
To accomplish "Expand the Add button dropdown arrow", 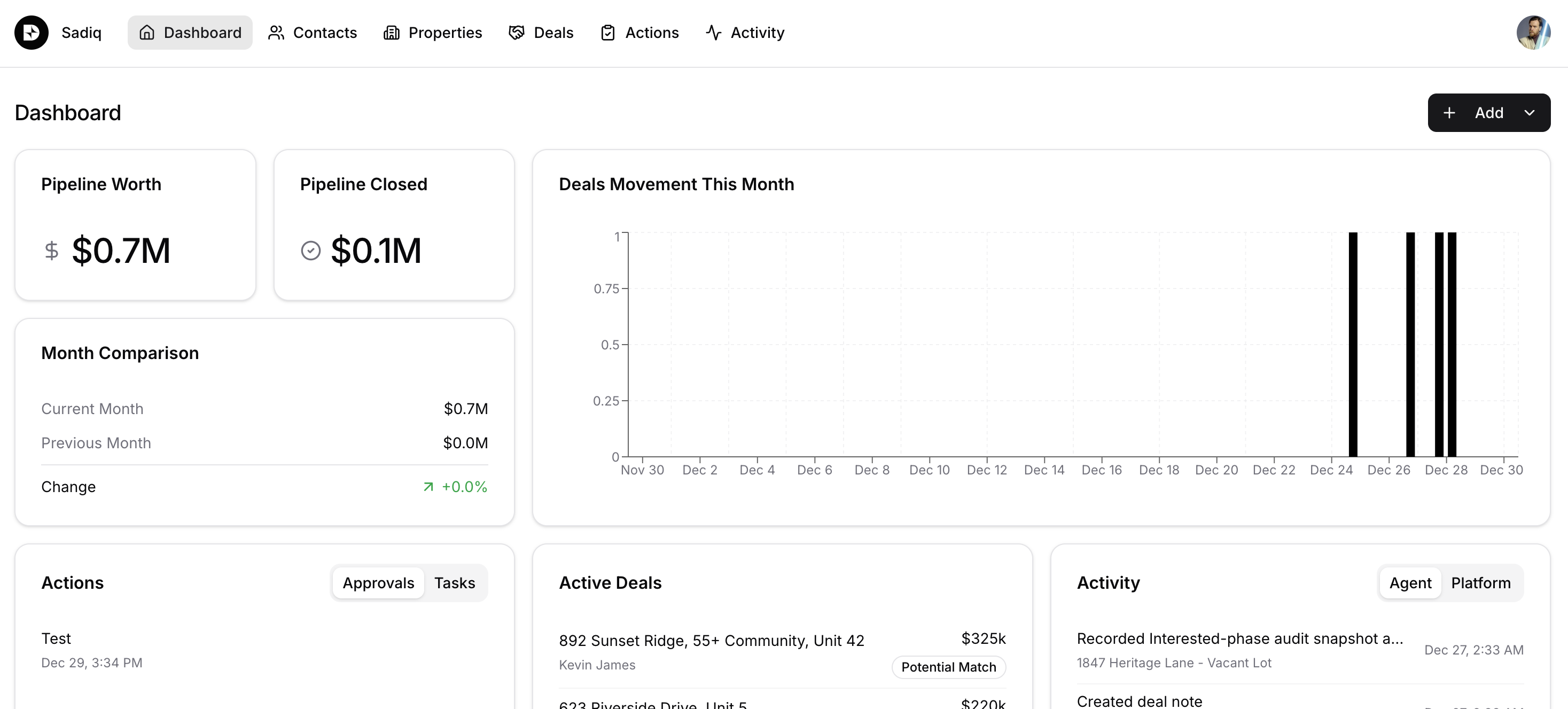I will tap(1530, 113).
